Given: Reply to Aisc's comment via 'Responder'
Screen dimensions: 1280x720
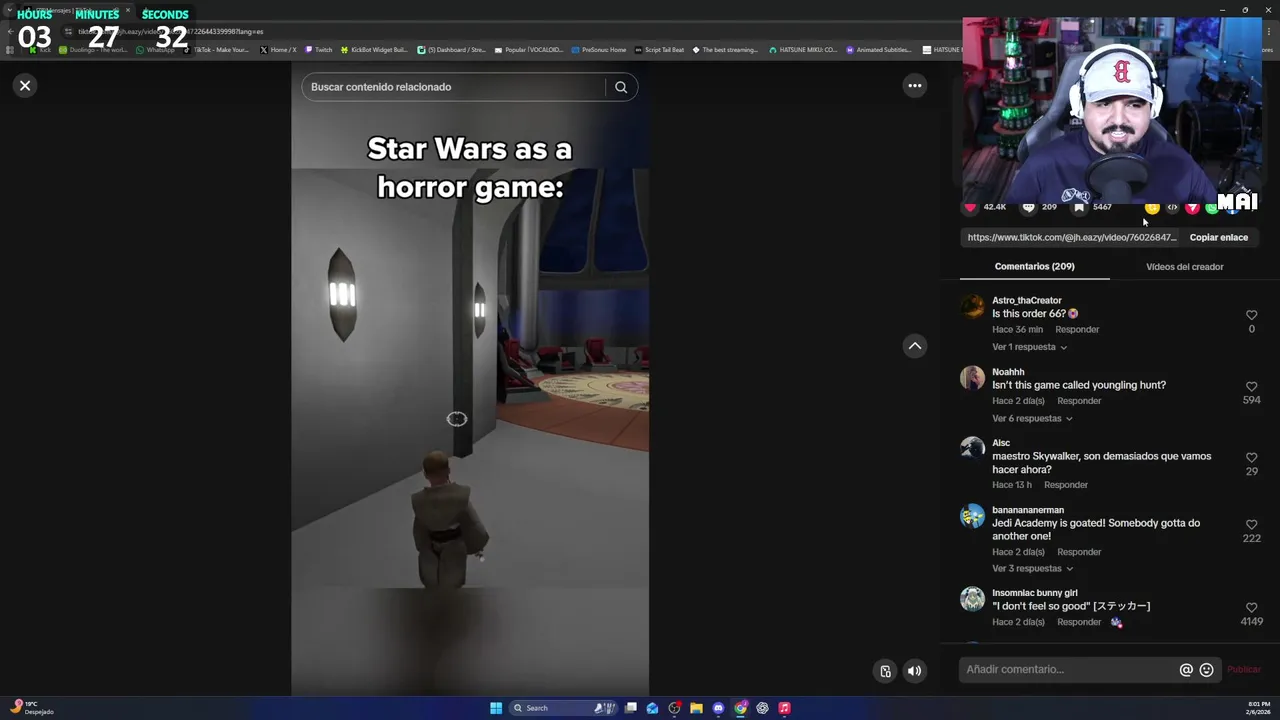Looking at the screenshot, I should click(1066, 485).
